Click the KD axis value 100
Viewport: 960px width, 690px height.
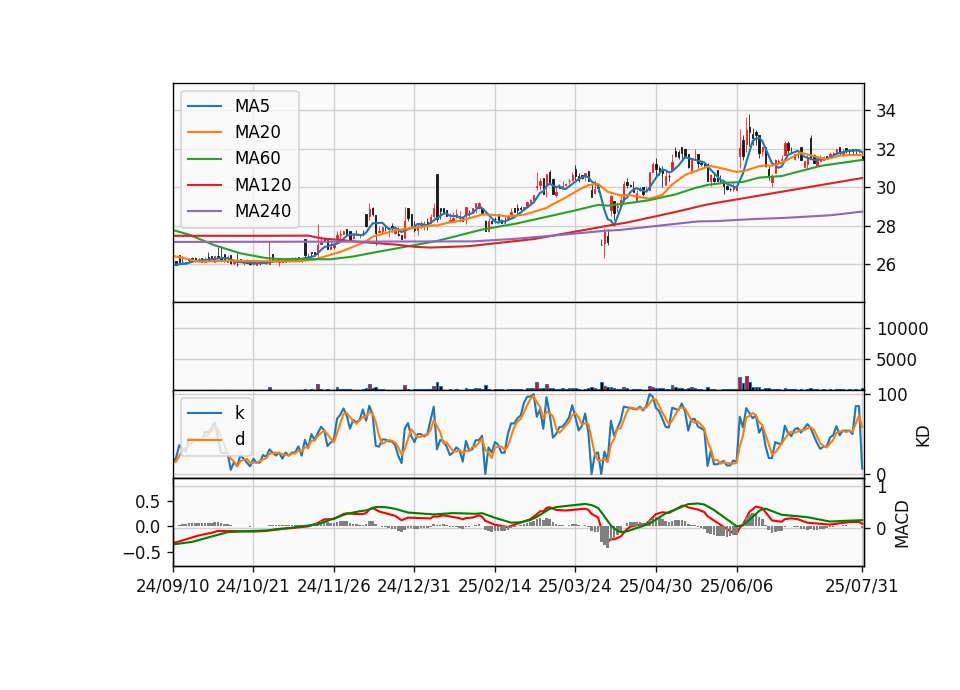point(892,395)
